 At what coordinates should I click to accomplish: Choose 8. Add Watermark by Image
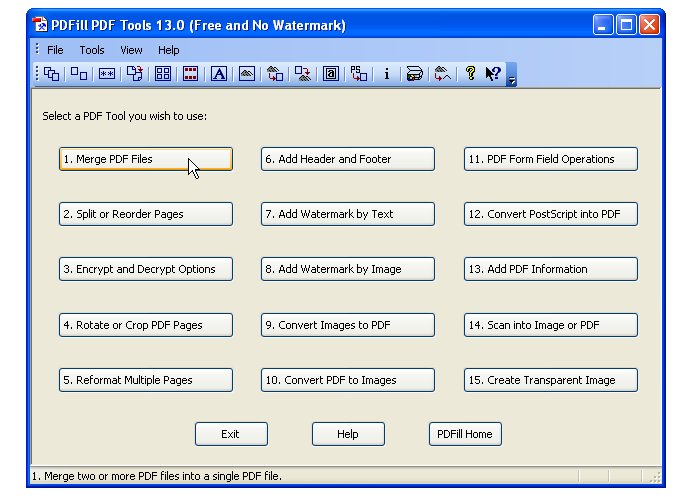coord(348,269)
